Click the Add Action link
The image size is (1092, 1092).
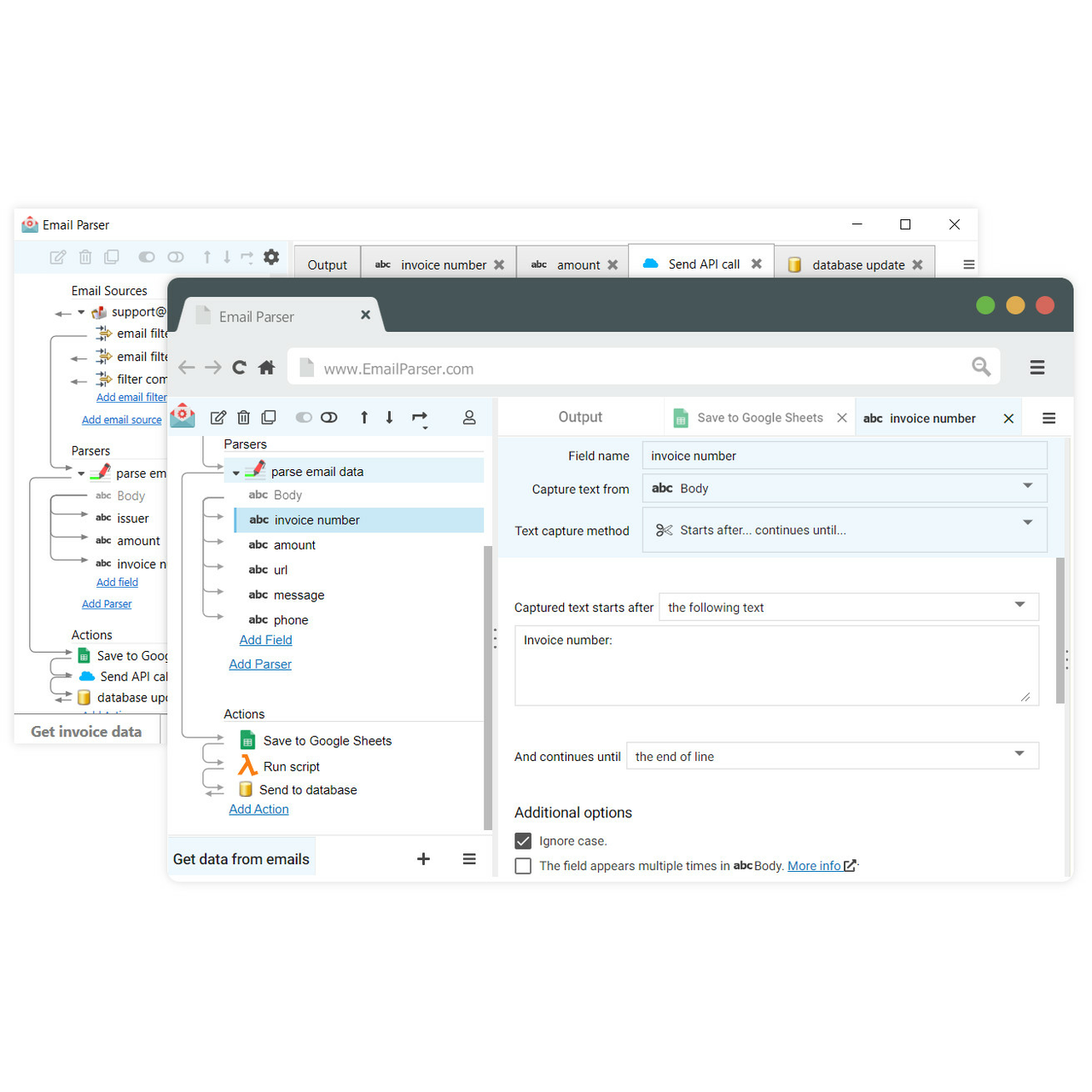point(258,809)
